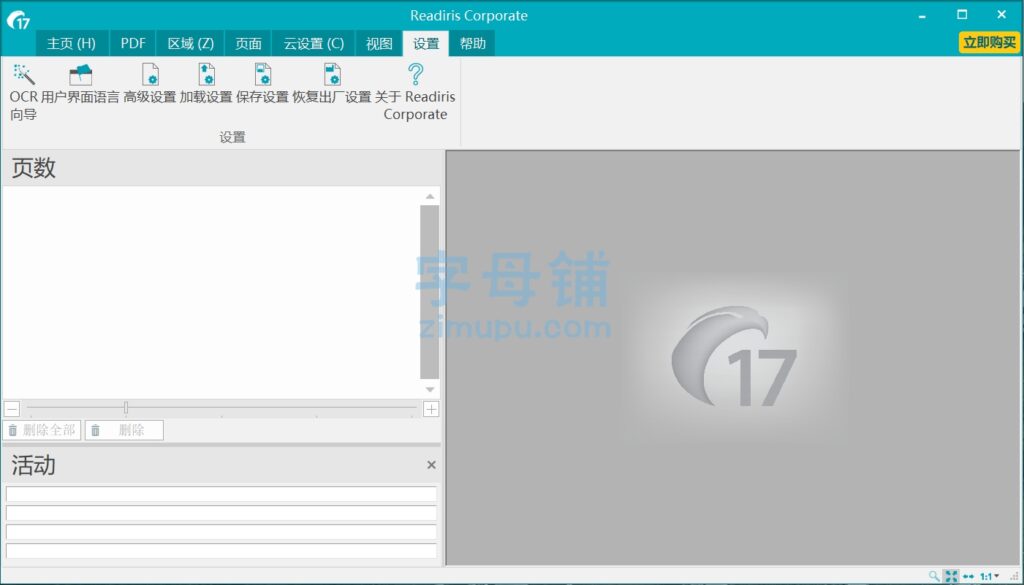Screen dimensions: 1024x585
Task: Open the 云设置 (C) tab
Action: click(x=313, y=44)
